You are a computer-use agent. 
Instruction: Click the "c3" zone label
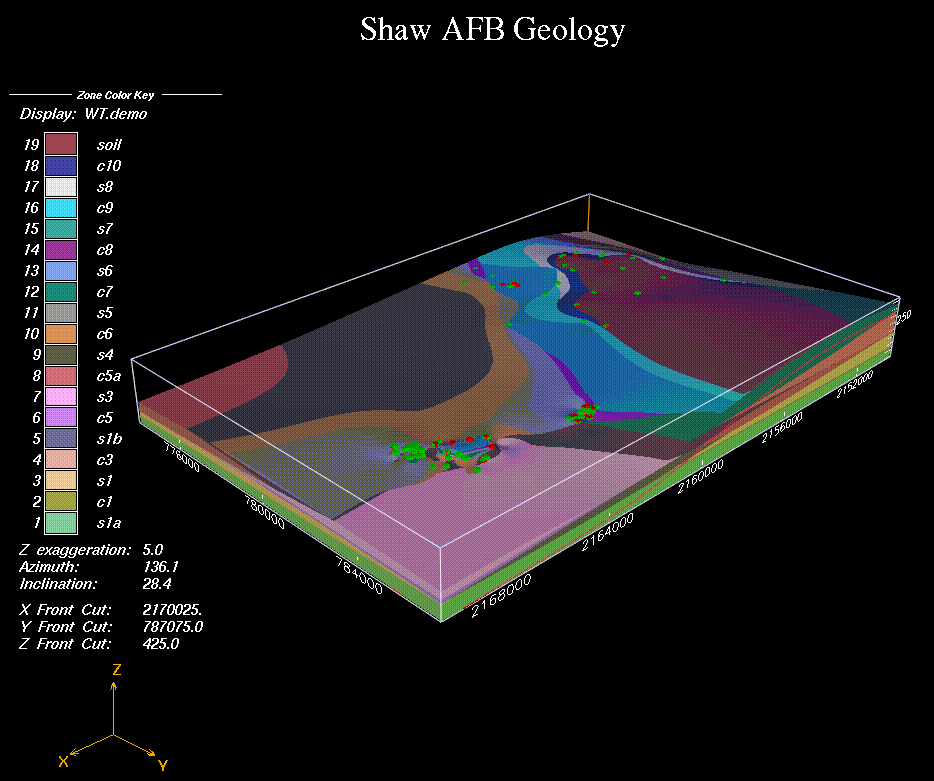[x=105, y=460]
